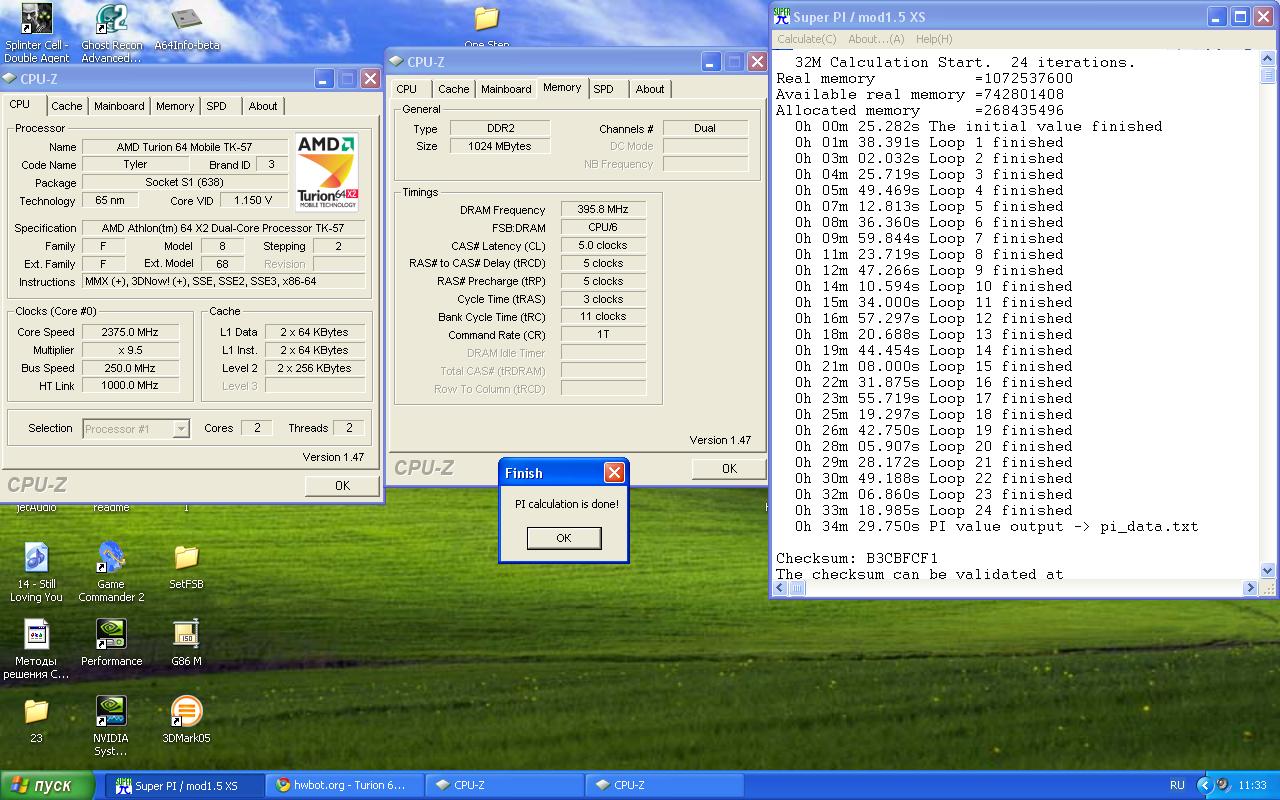Click OK in the Finish dialog
Viewport: 1280px width, 800px height.
pos(564,538)
